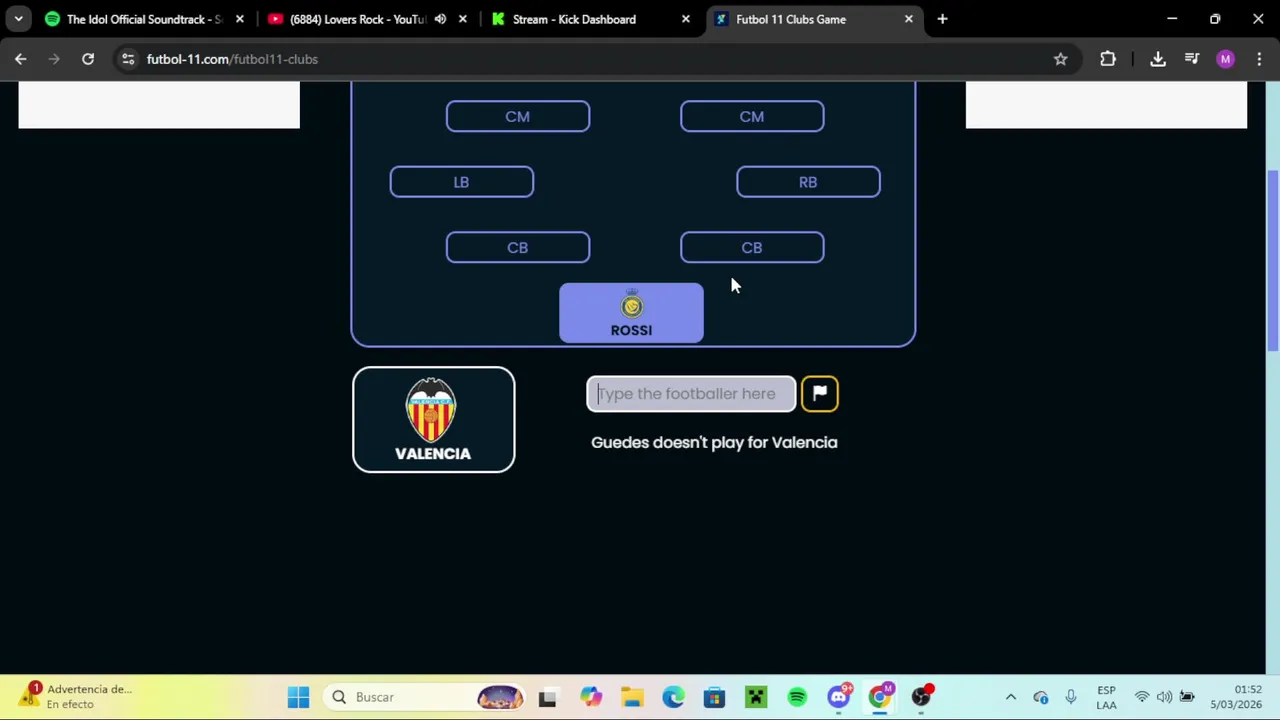Click the battery tray icon
Viewport: 1280px width, 720px height.
[1187, 697]
